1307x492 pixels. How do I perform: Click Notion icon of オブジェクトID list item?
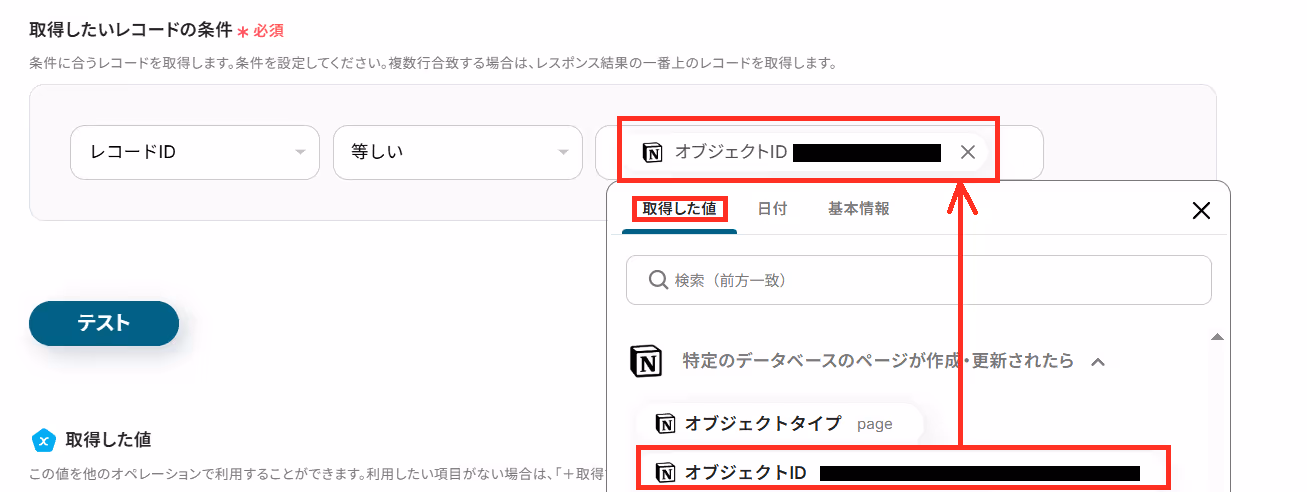[666, 473]
